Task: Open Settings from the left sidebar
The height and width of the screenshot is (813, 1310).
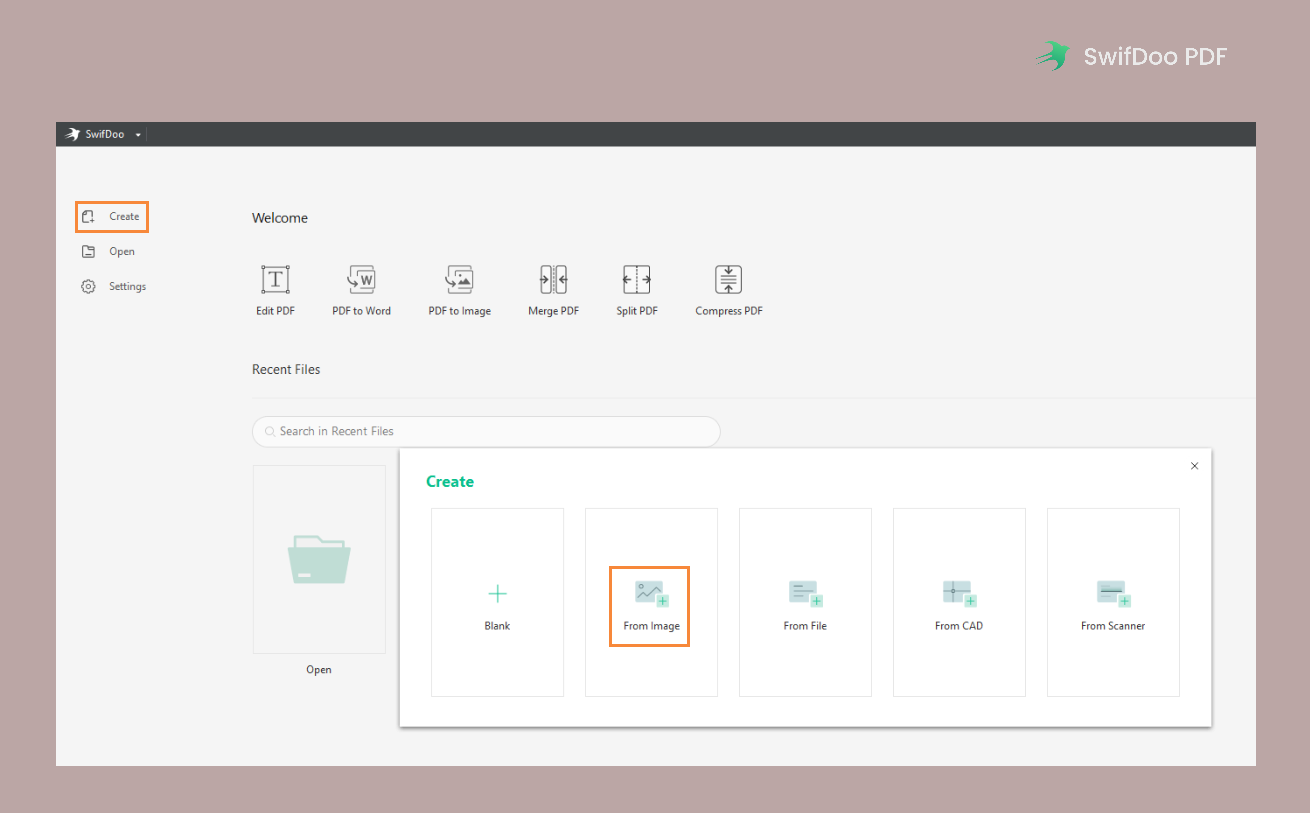Action: pos(114,287)
